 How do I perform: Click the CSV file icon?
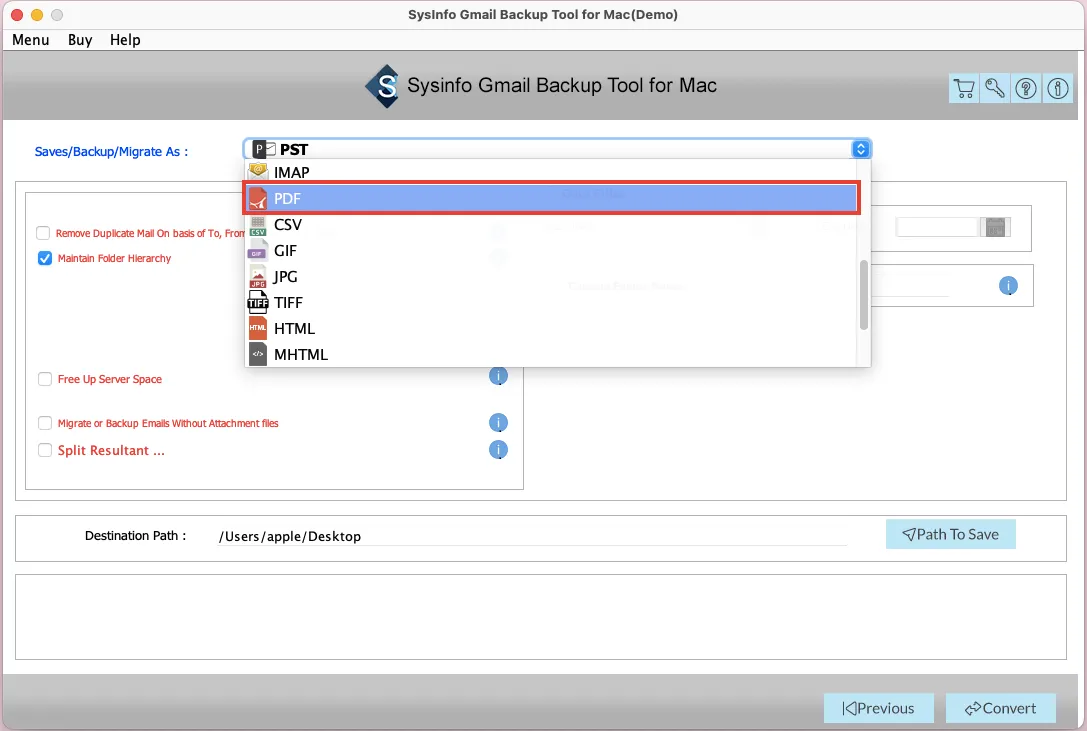point(258,225)
